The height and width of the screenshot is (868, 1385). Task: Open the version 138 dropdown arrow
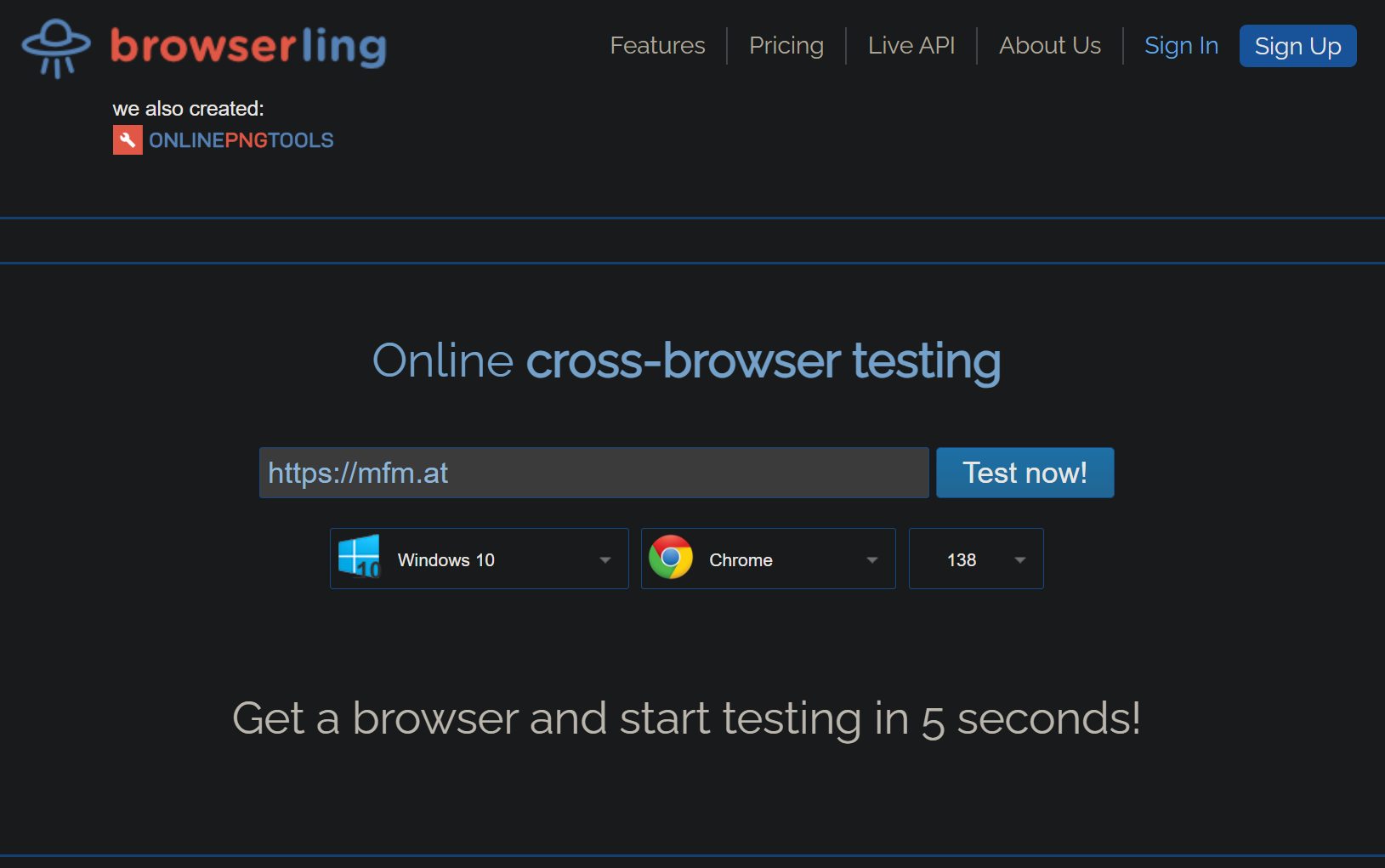(x=1020, y=559)
